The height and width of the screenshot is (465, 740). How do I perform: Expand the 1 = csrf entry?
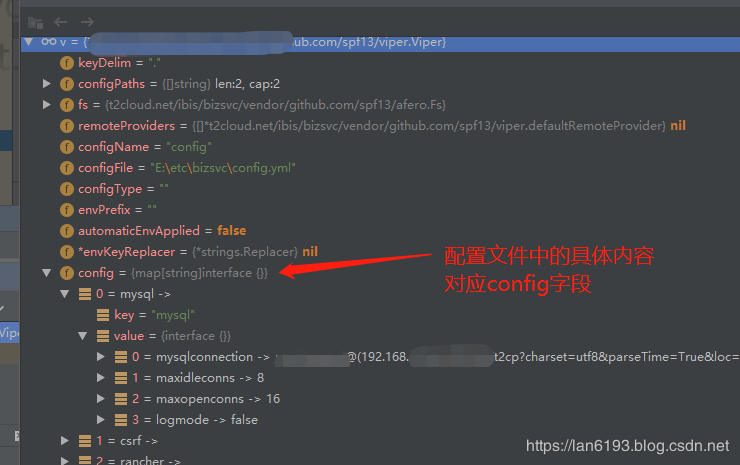click(65, 440)
